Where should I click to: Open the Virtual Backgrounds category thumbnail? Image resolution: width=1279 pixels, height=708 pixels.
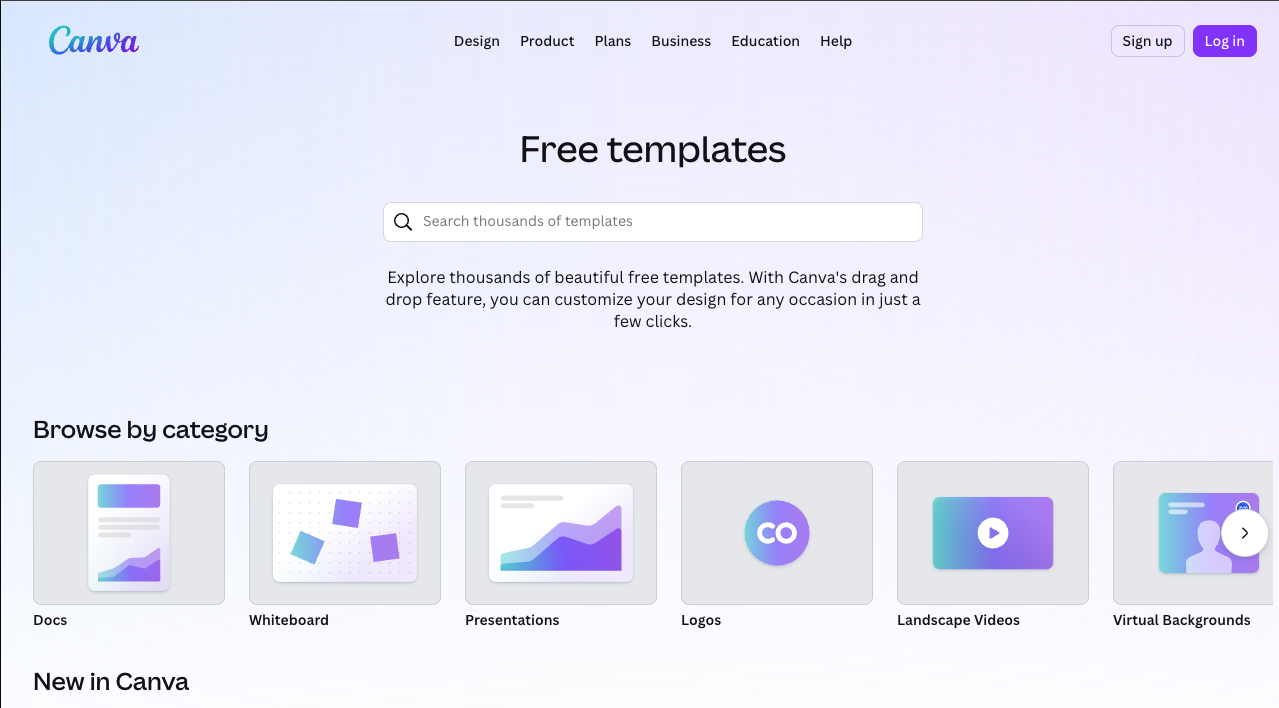tap(1193, 533)
